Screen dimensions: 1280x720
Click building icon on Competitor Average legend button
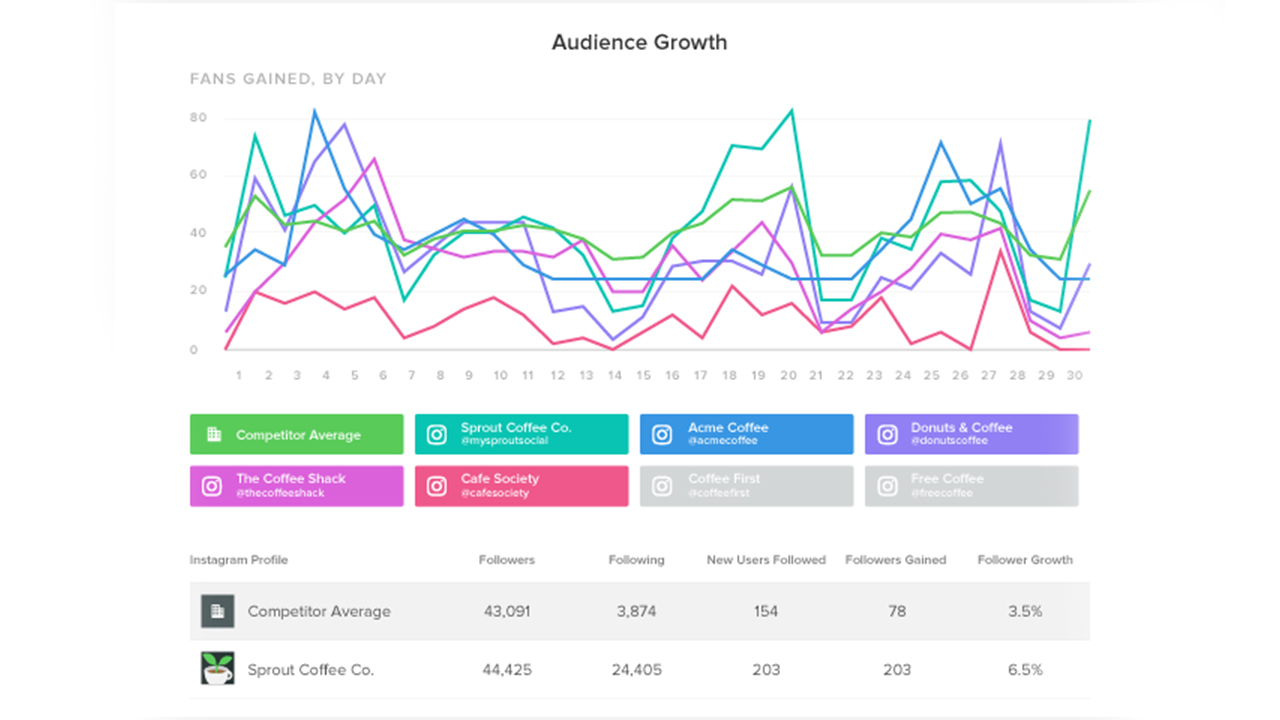(x=213, y=434)
